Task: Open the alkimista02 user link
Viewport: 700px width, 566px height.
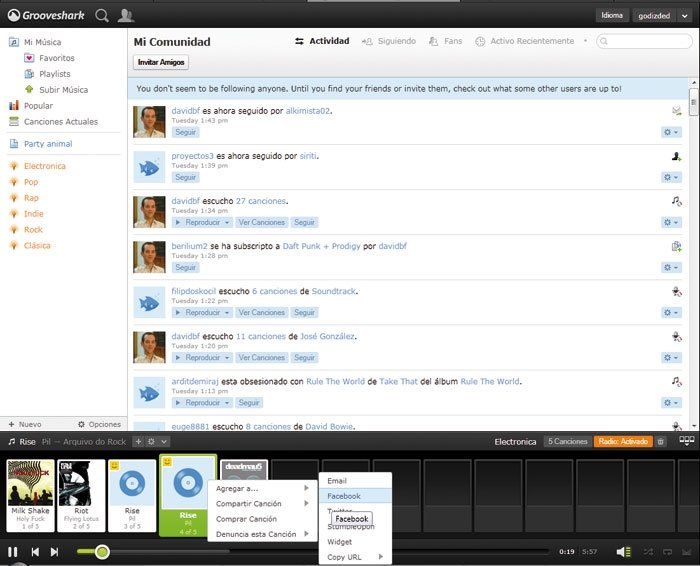Action: point(308,111)
